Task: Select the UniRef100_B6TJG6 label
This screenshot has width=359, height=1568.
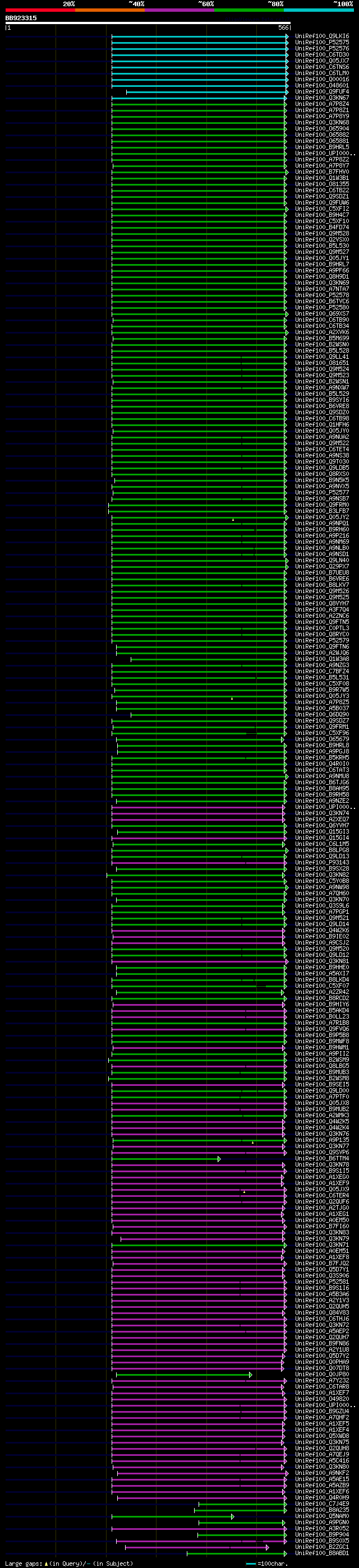Action: pos(323,782)
